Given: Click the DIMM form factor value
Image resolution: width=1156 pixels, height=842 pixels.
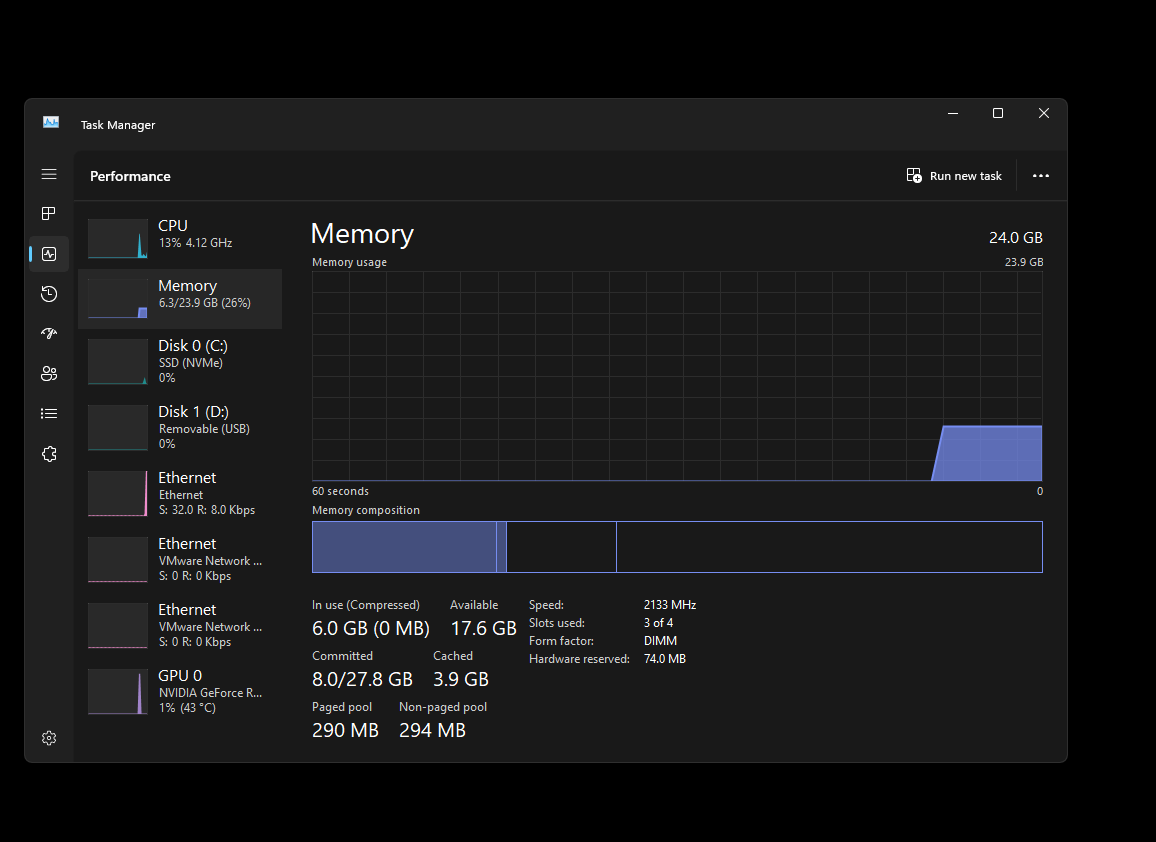Looking at the screenshot, I should 660,641.
